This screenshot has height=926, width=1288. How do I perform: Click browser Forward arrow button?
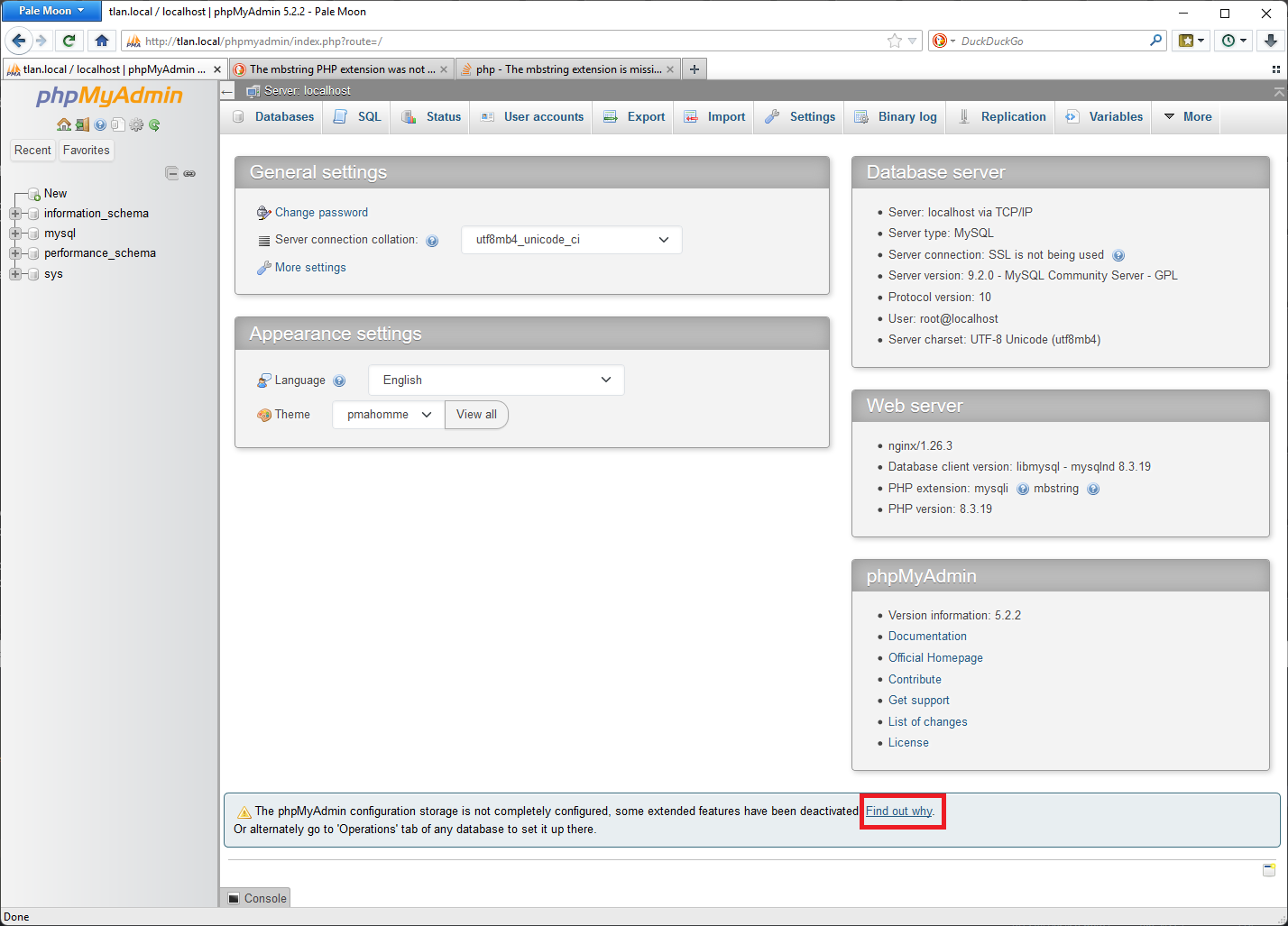[x=41, y=41]
